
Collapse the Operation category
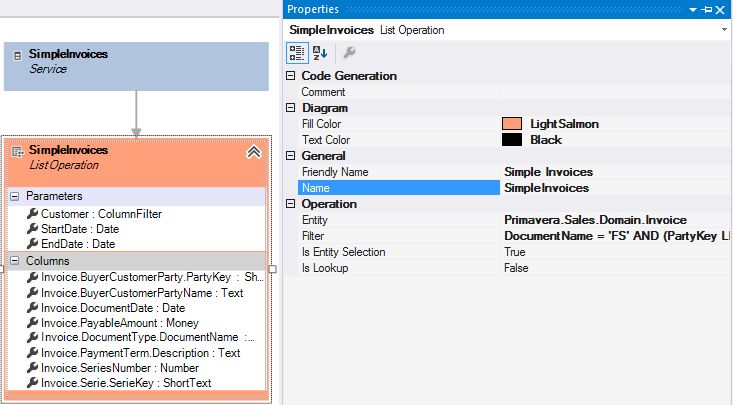tap(291, 203)
